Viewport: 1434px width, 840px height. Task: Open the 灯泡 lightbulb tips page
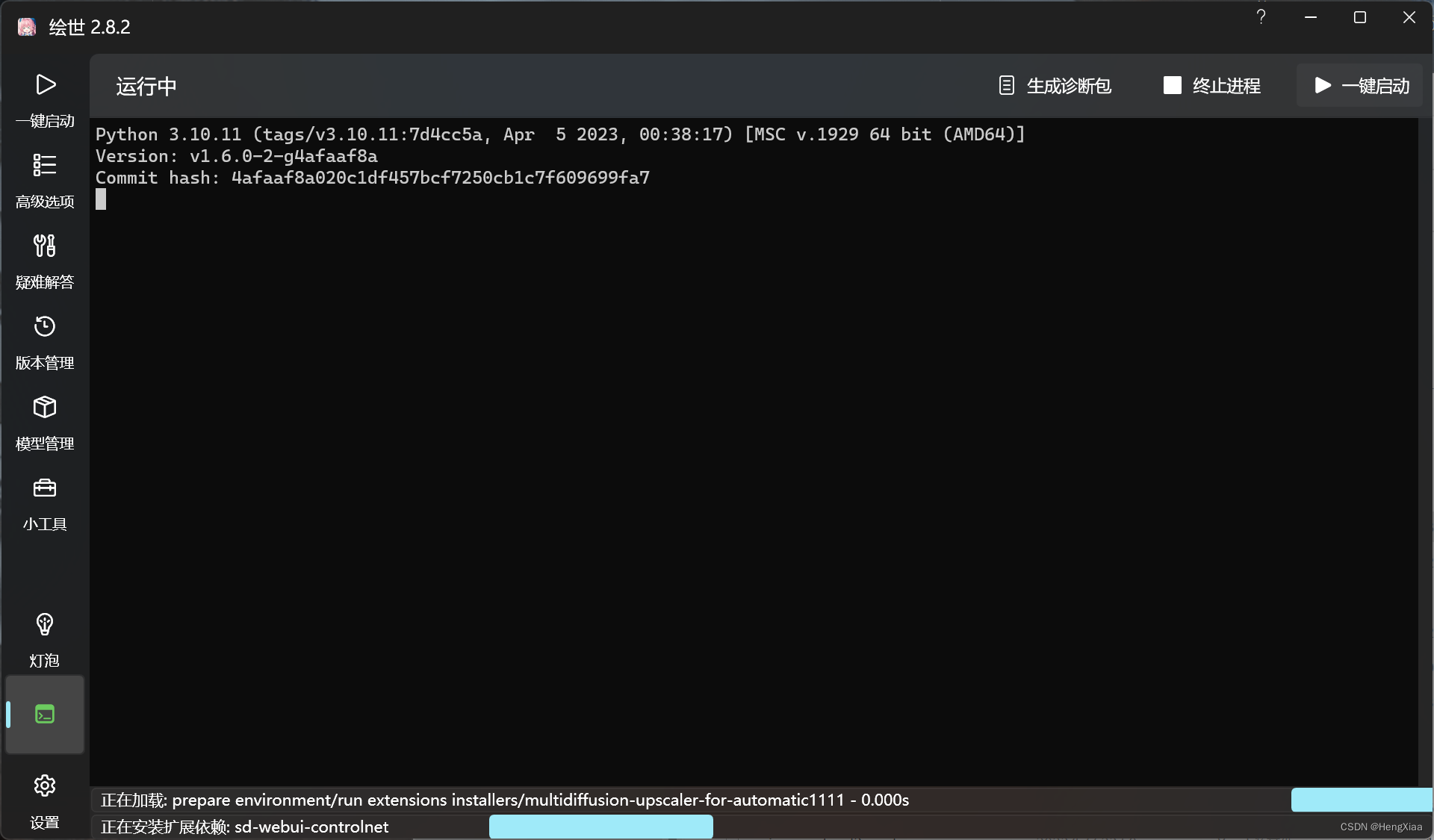click(45, 640)
